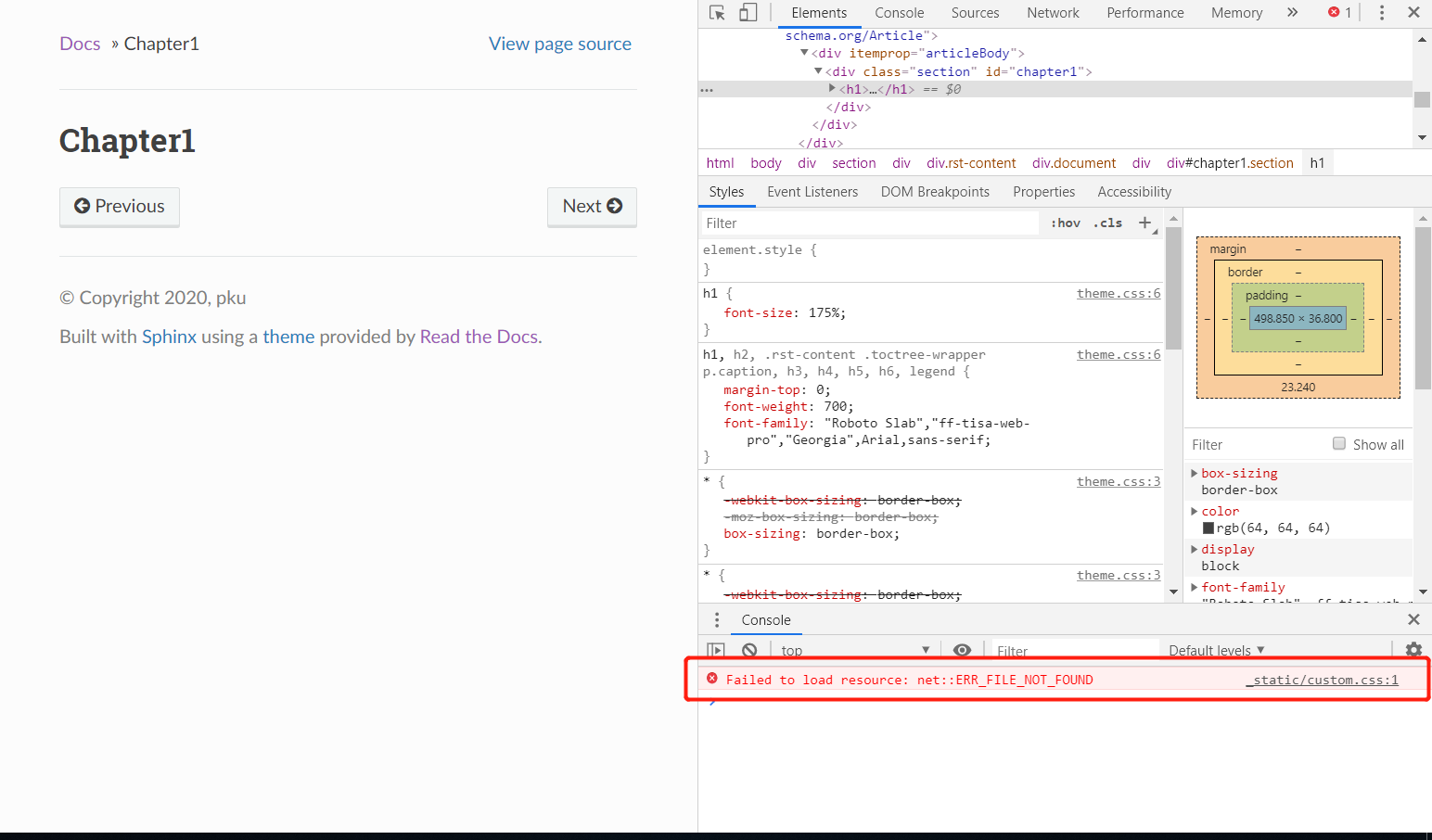Click the new style rule plus icon
This screenshot has width=1432, height=840.
1145,223
